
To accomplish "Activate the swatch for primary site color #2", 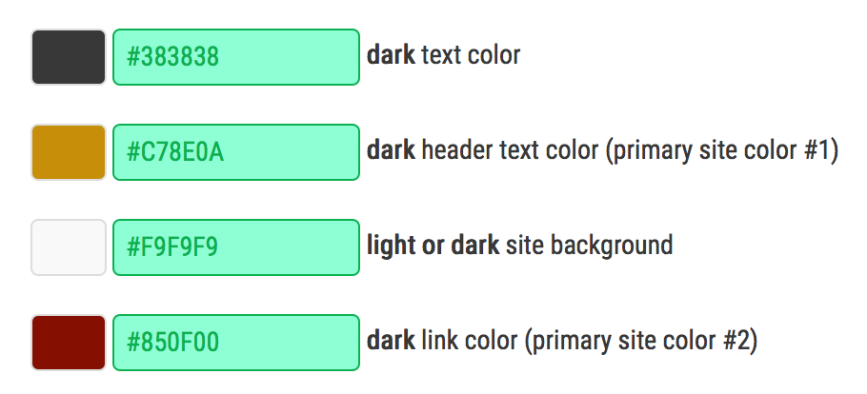I will click(x=68, y=343).
